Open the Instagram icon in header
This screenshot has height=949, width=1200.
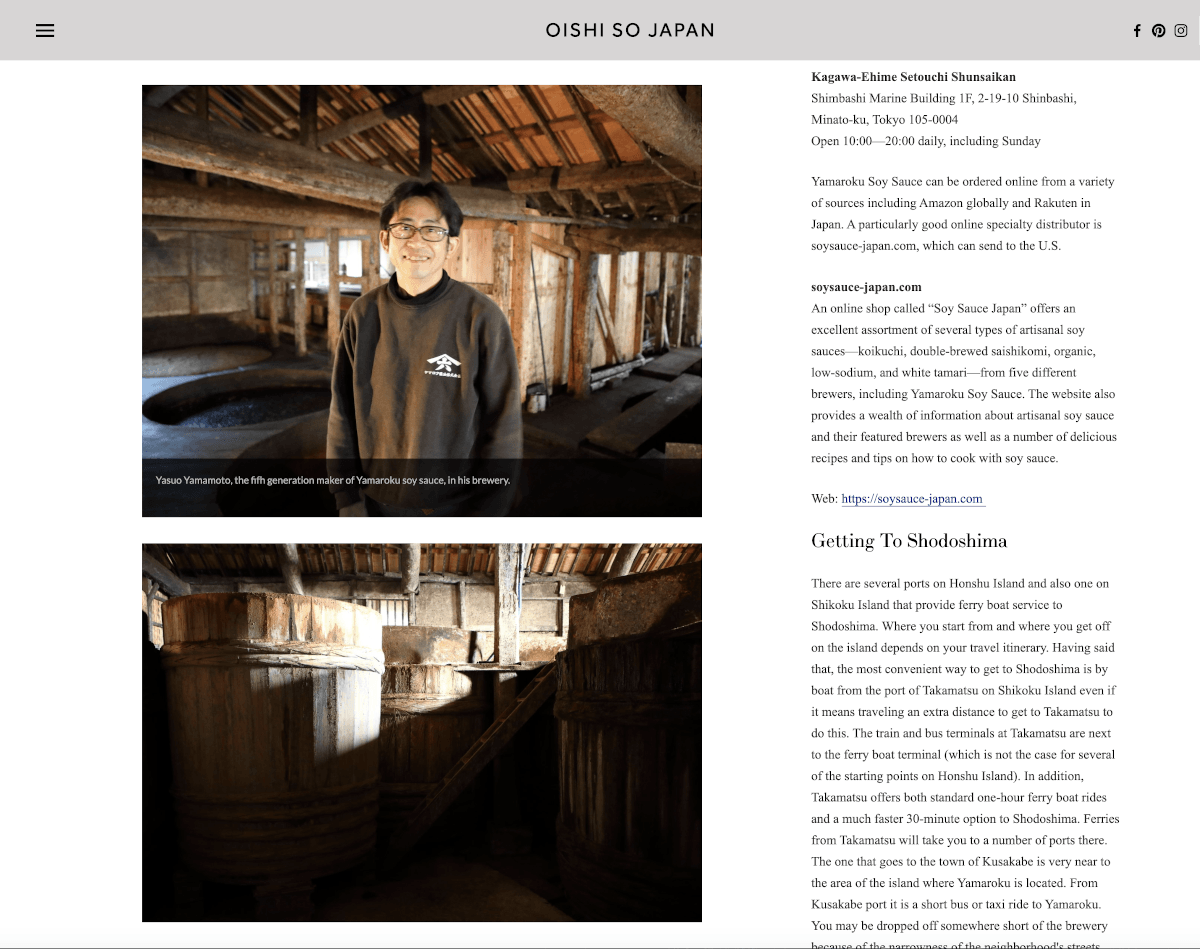tap(1181, 30)
